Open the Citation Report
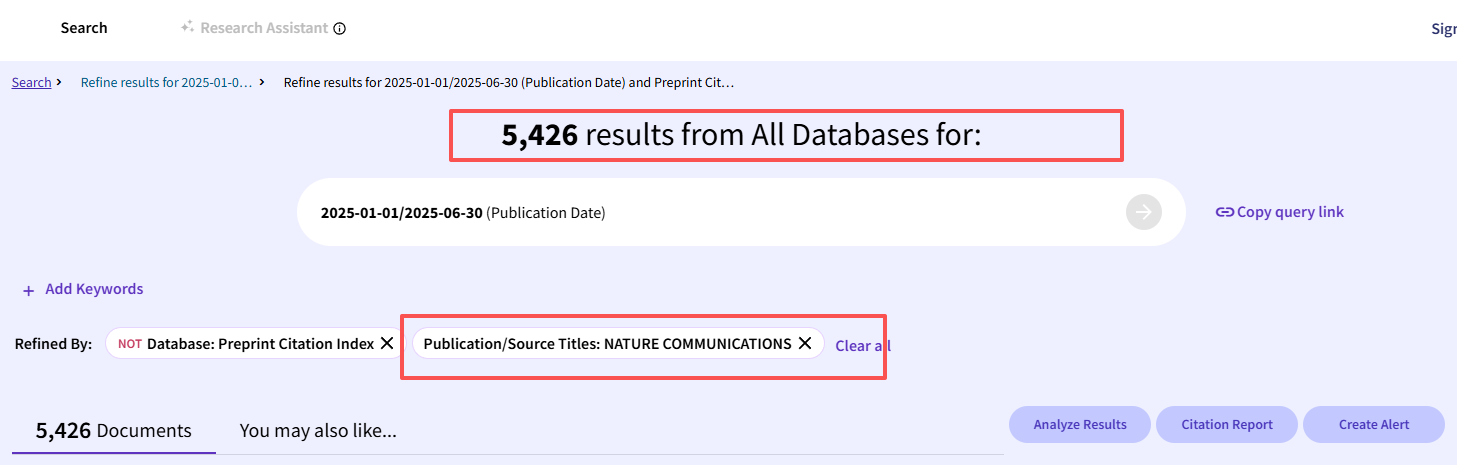 coord(1226,425)
